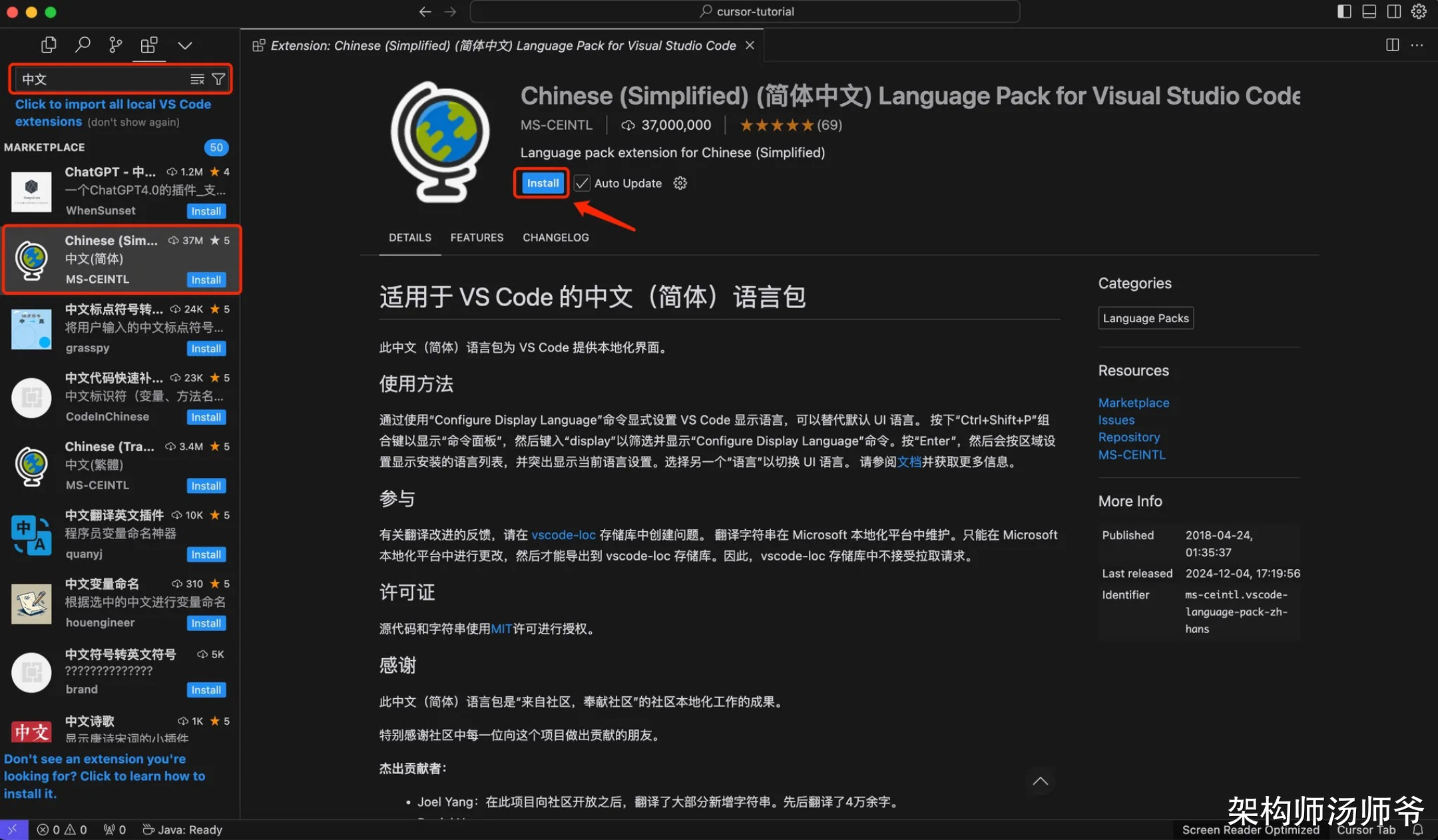Viewport: 1438px width, 840px height.
Task: Toggle the Auto Update checkbox
Action: coord(583,183)
